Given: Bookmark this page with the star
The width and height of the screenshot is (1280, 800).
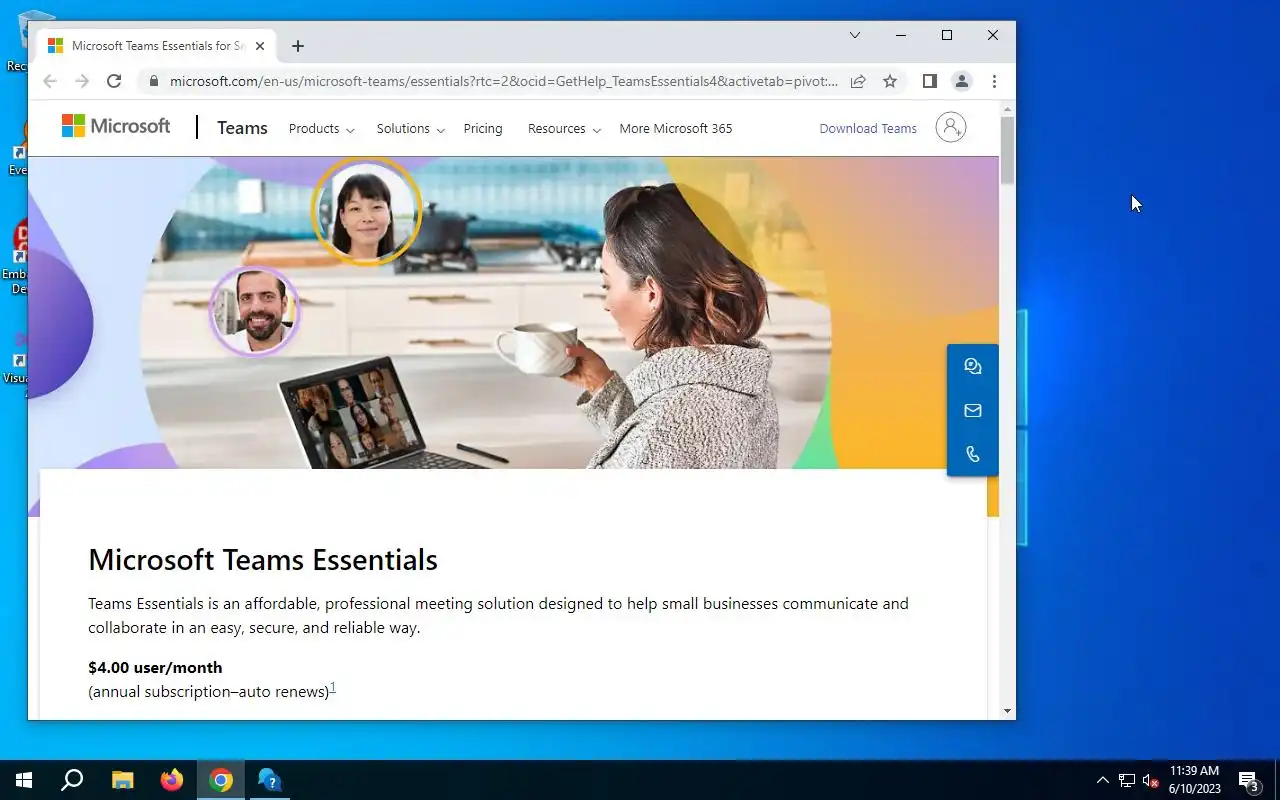Looking at the screenshot, I should click(x=890, y=81).
